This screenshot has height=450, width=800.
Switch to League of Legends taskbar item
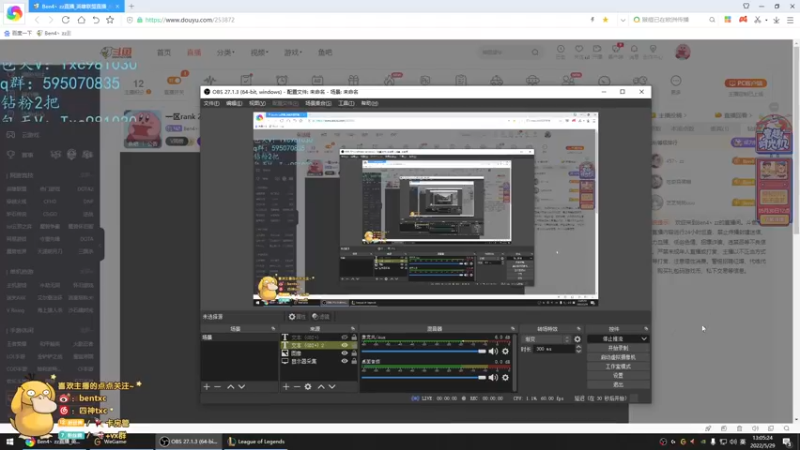256,442
